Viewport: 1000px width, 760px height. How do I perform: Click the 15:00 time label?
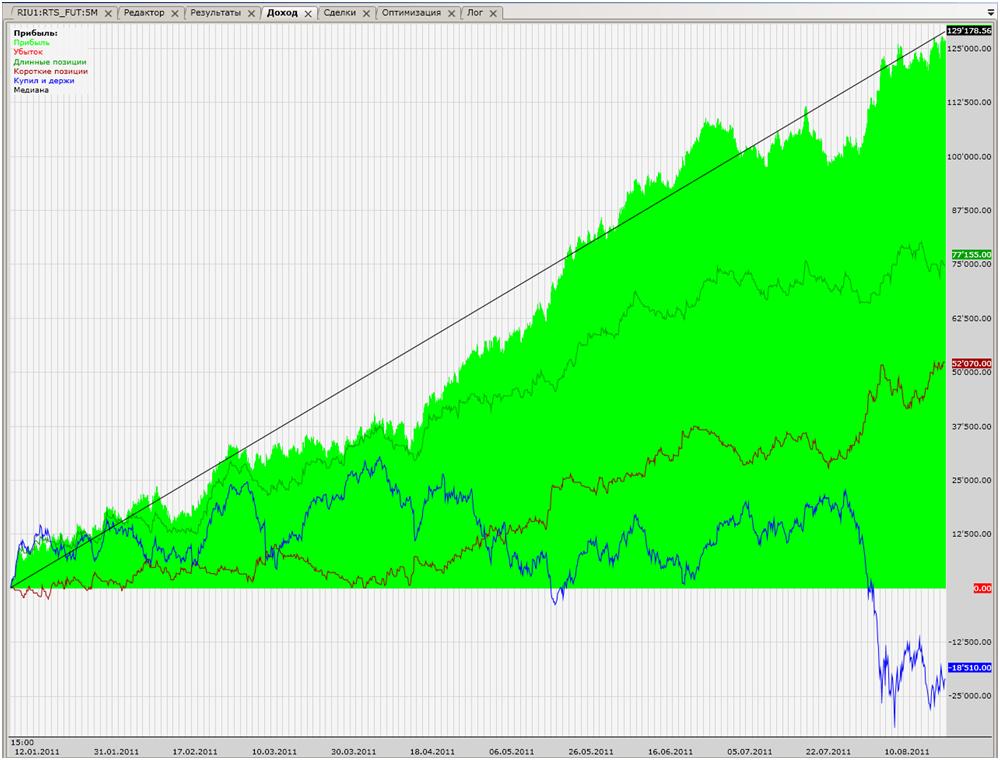click(23, 743)
